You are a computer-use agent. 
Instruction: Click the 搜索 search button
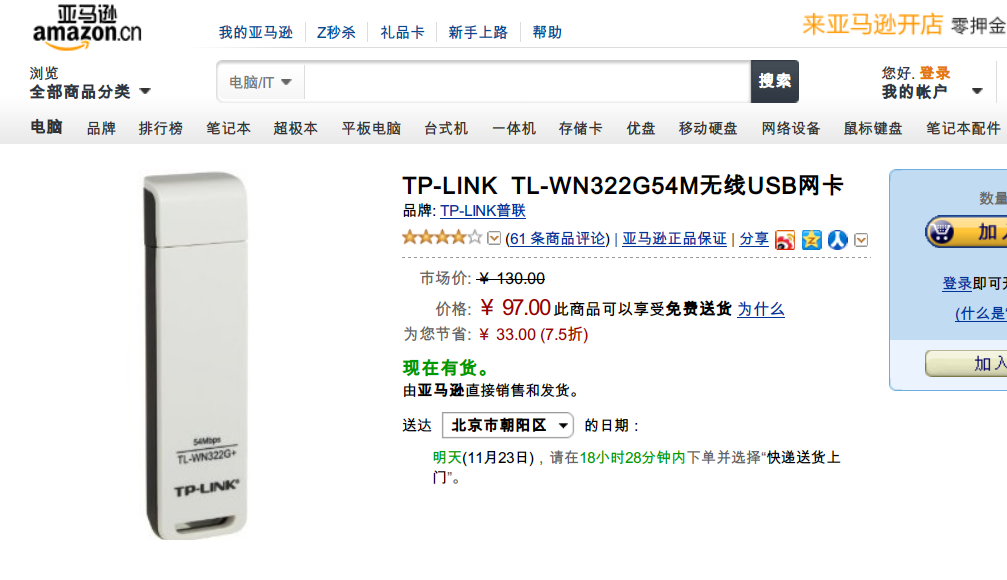click(x=775, y=82)
